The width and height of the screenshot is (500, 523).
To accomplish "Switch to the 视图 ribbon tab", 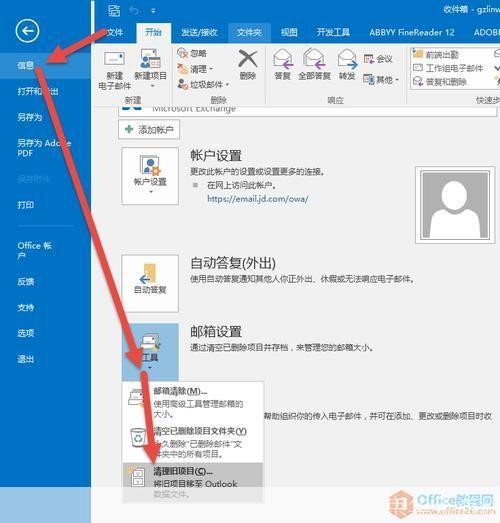I will [x=289, y=32].
